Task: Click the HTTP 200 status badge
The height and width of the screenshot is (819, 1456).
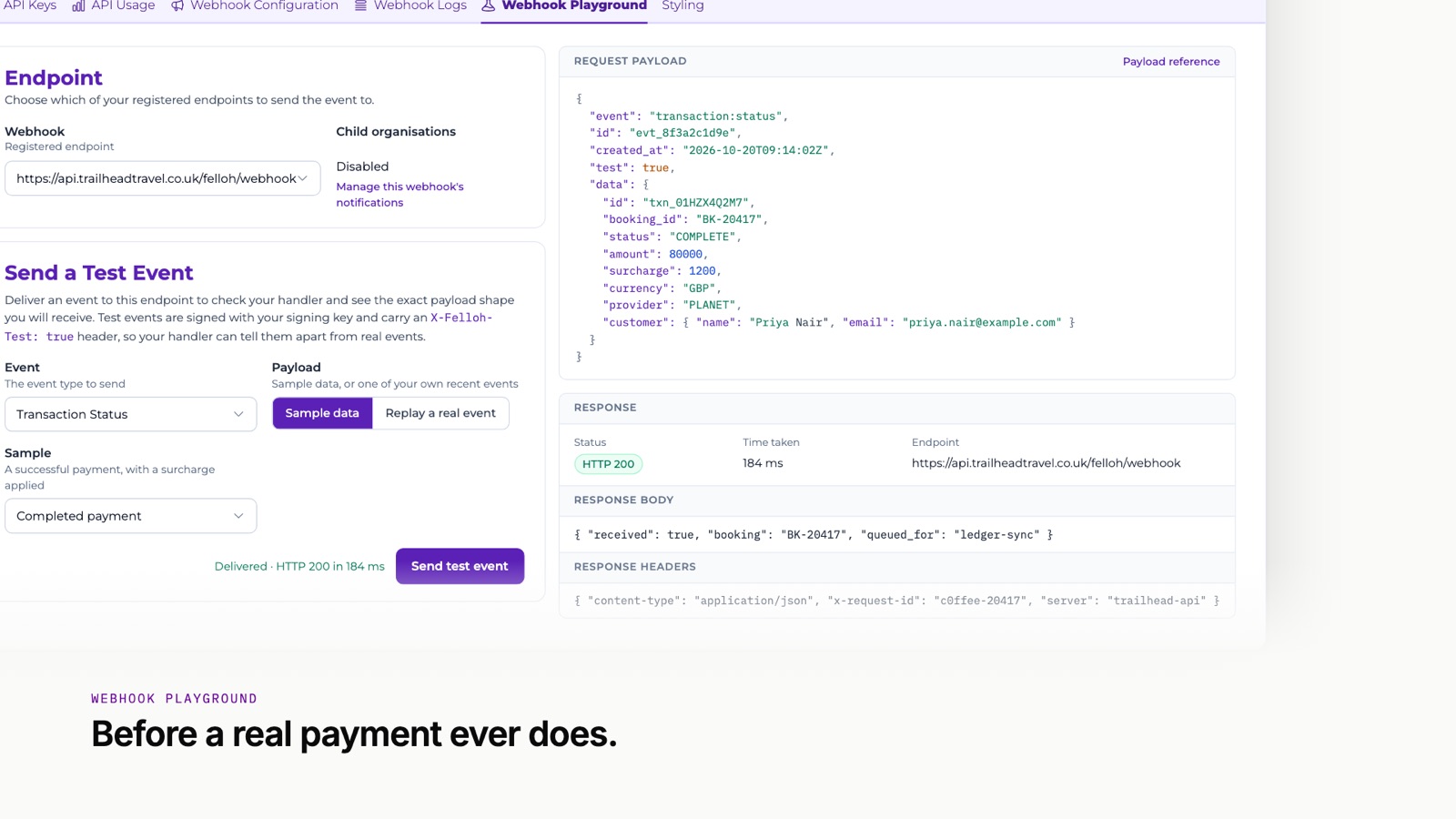Action: (609, 464)
